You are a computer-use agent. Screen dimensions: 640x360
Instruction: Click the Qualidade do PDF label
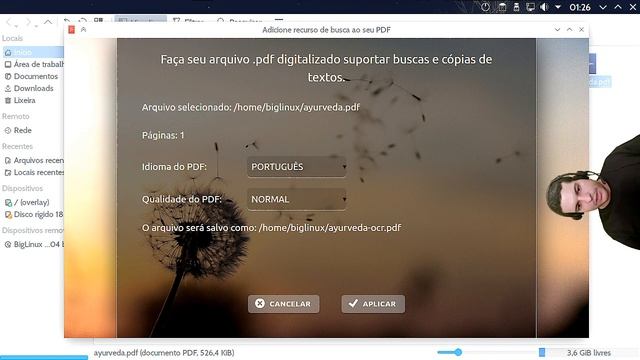(x=182, y=199)
